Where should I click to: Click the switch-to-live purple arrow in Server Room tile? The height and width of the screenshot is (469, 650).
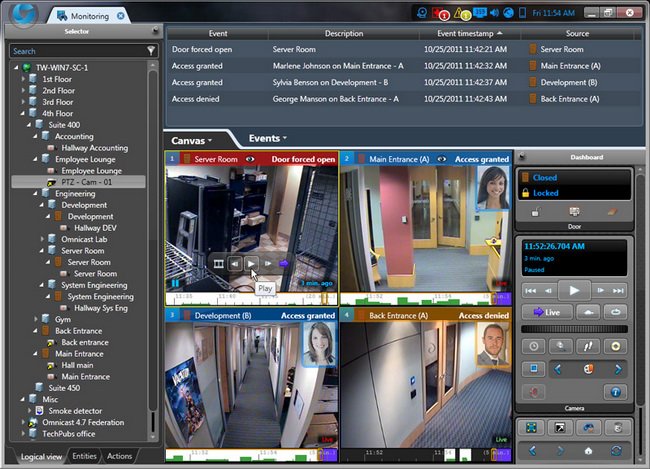click(x=284, y=263)
